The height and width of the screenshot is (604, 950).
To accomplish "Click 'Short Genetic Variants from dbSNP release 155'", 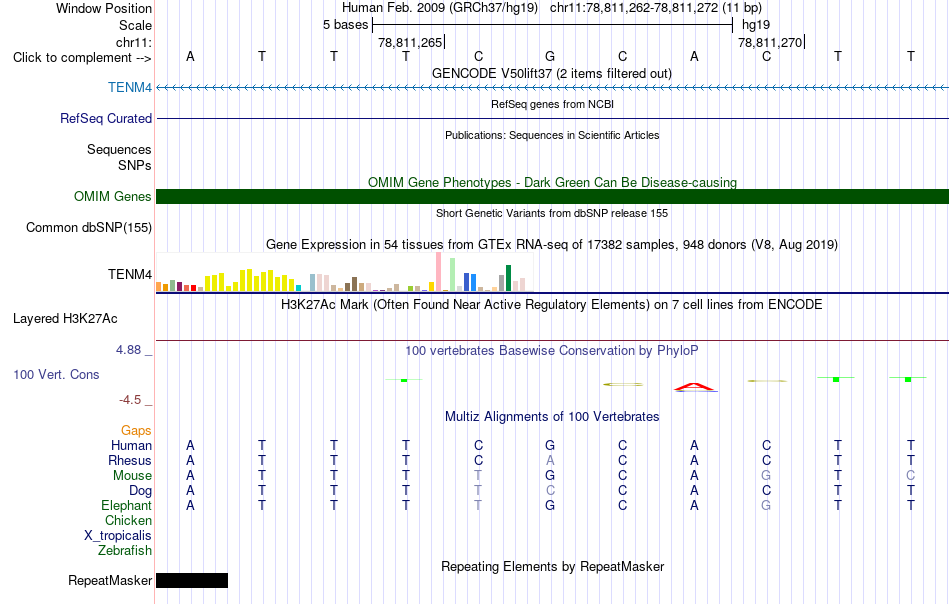I will click(552, 213).
